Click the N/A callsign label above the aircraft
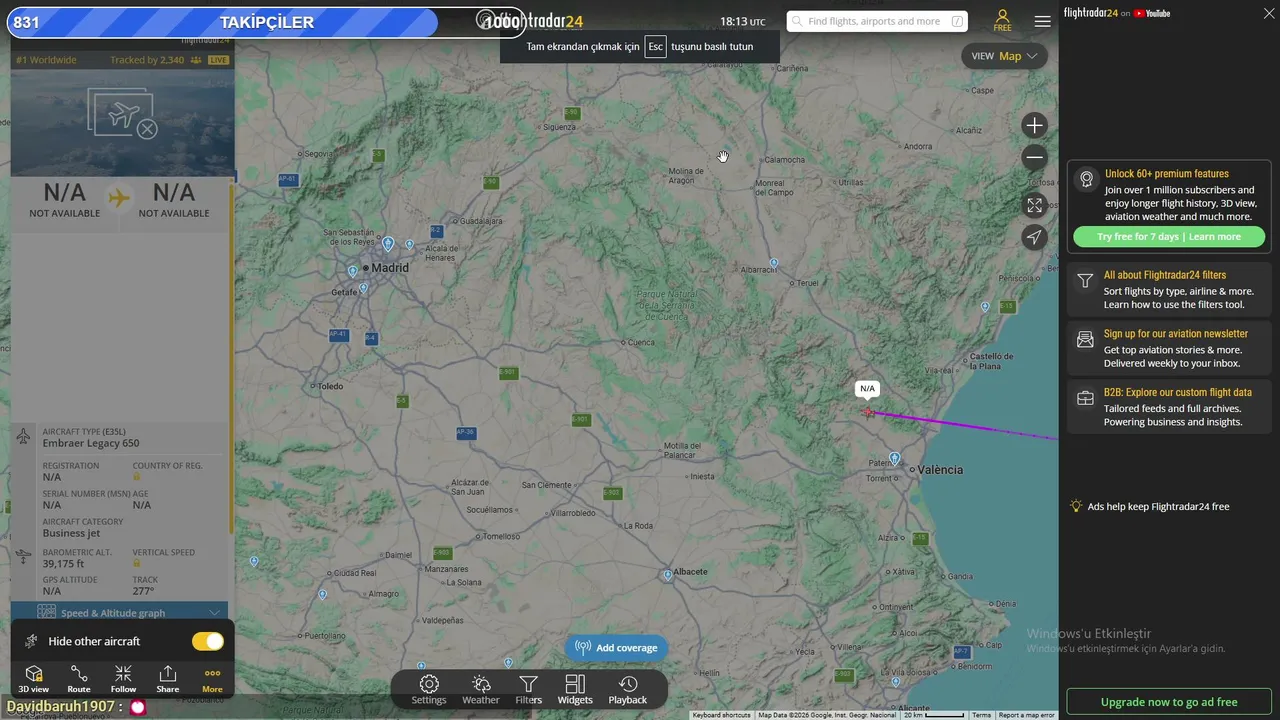1280x720 pixels. pos(867,389)
